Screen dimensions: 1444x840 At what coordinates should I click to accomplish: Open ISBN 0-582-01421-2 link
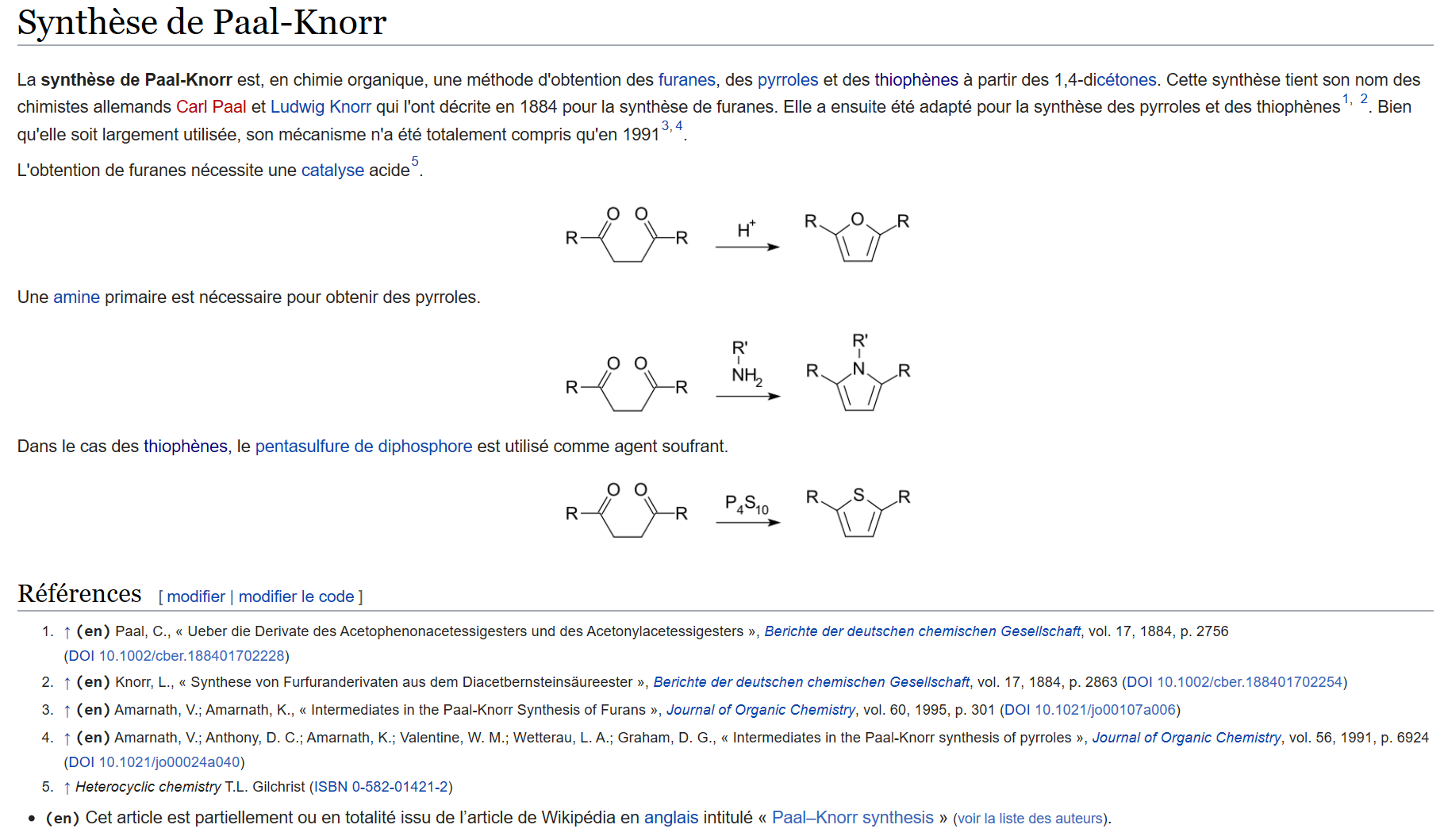pyautogui.click(x=381, y=787)
